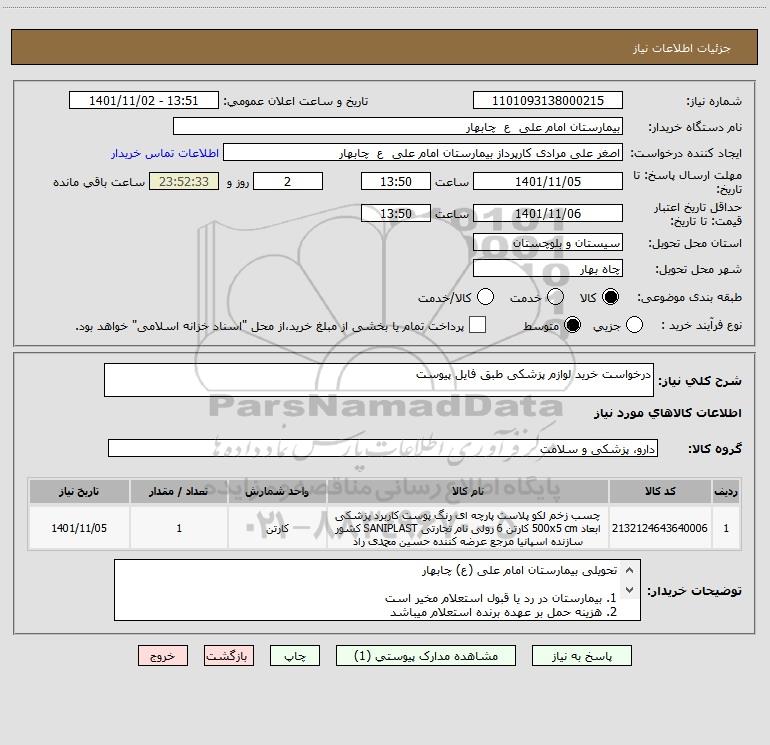This screenshot has width=770, height=745.
Task: Toggle the اسناد خزانه اسلامی payment checkbox
Action: tap(477, 325)
